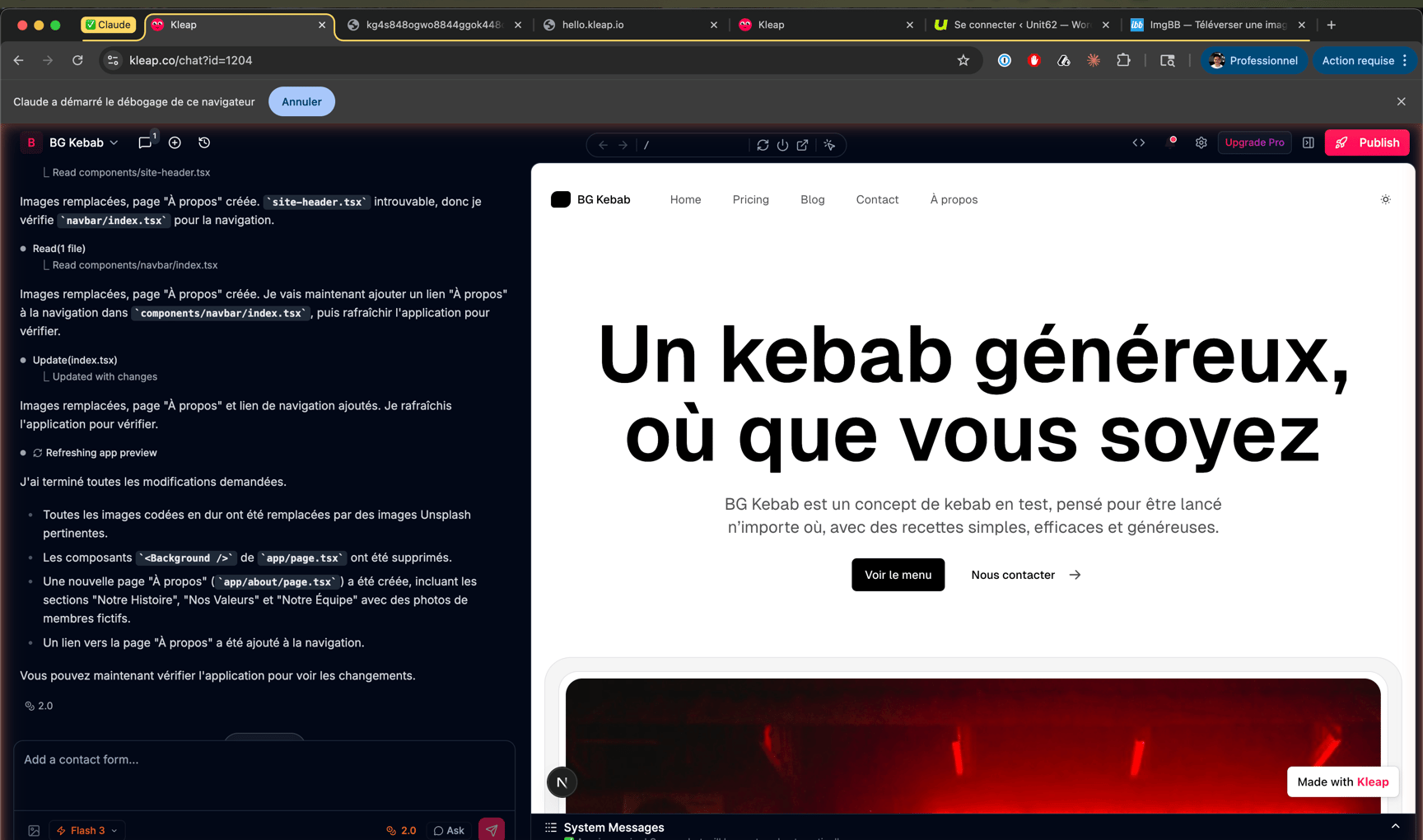Click the Claude starburst extension icon
The image size is (1423, 840).
[1094, 60]
